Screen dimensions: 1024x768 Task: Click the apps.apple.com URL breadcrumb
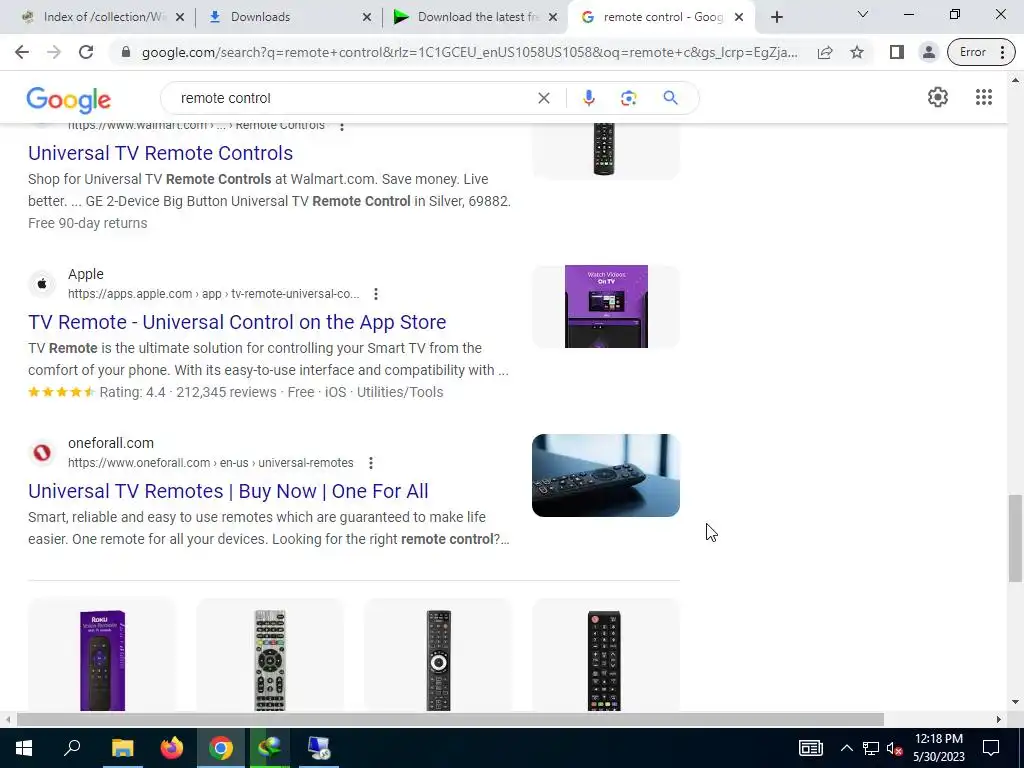click(214, 294)
